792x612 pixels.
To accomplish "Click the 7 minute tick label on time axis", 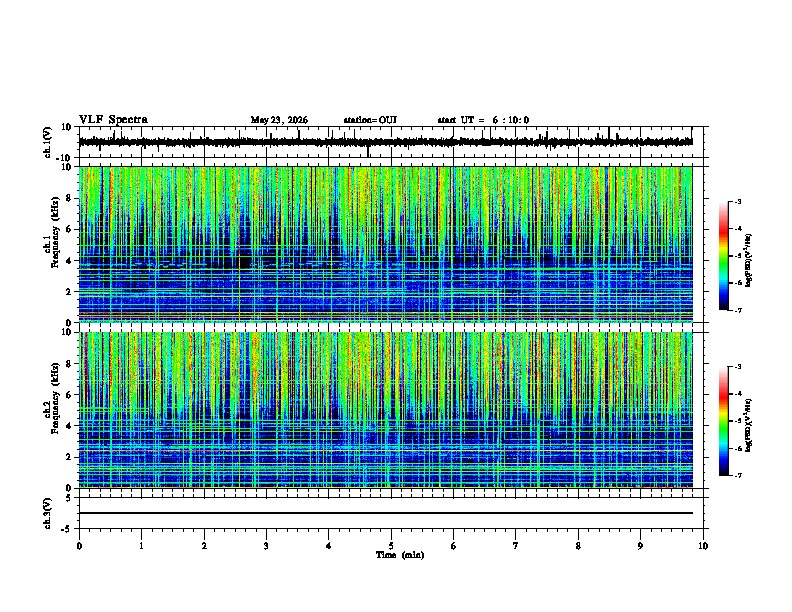I will click(x=516, y=546).
